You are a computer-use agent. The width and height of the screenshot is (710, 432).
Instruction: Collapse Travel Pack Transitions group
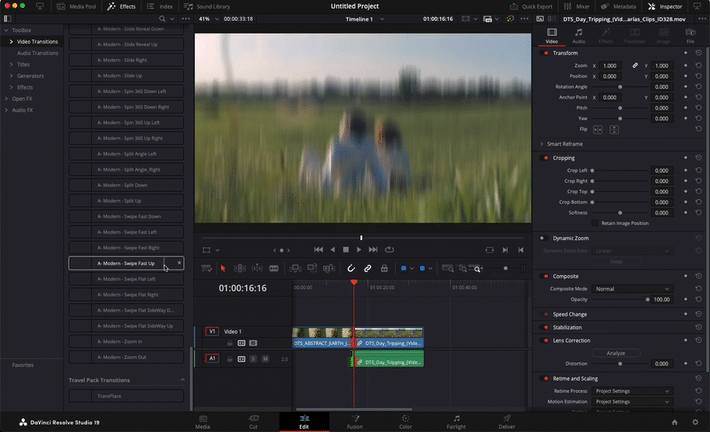[x=182, y=380]
